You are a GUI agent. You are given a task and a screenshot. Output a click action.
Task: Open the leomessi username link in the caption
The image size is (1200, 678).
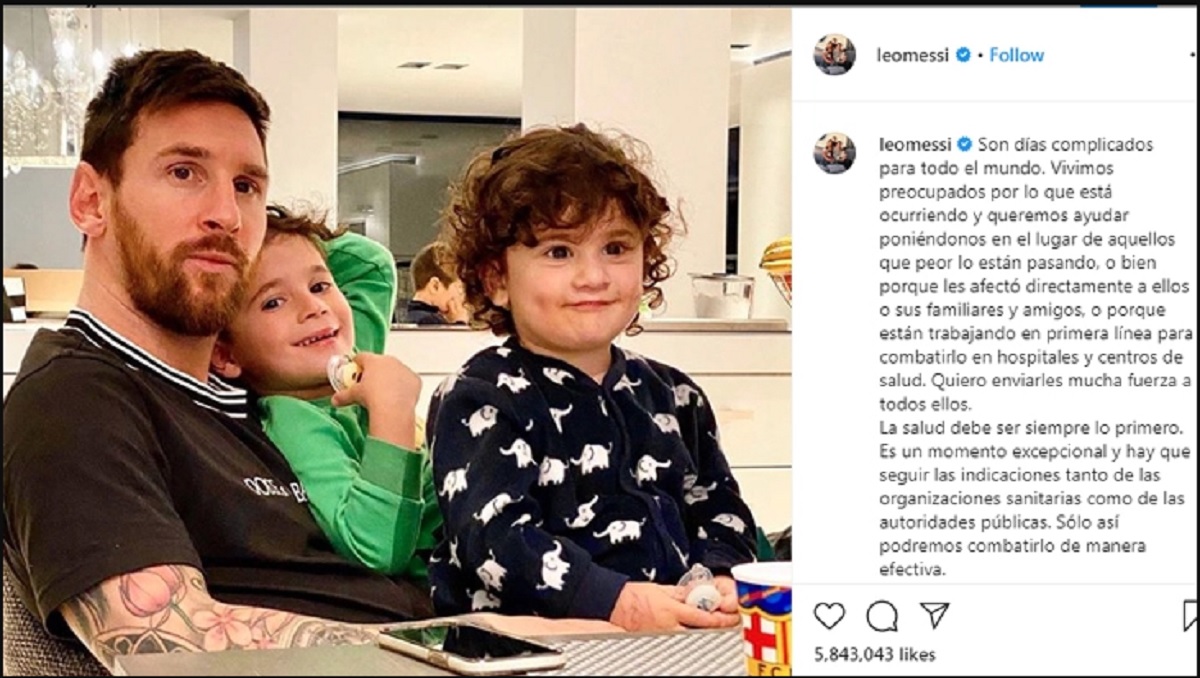913,144
